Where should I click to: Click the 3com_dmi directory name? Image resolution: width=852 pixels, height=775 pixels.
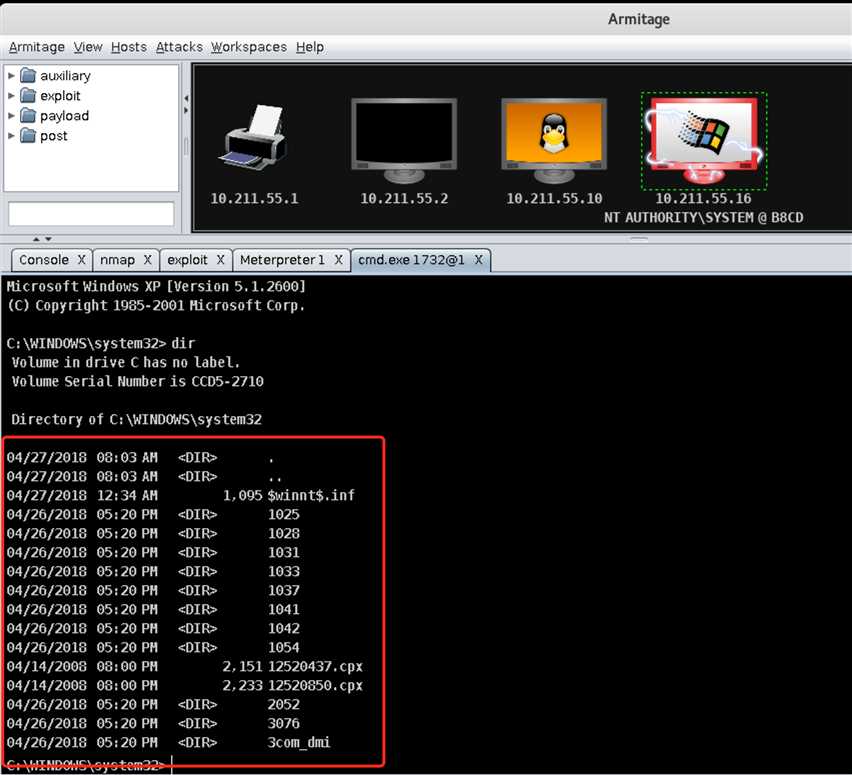click(299, 742)
